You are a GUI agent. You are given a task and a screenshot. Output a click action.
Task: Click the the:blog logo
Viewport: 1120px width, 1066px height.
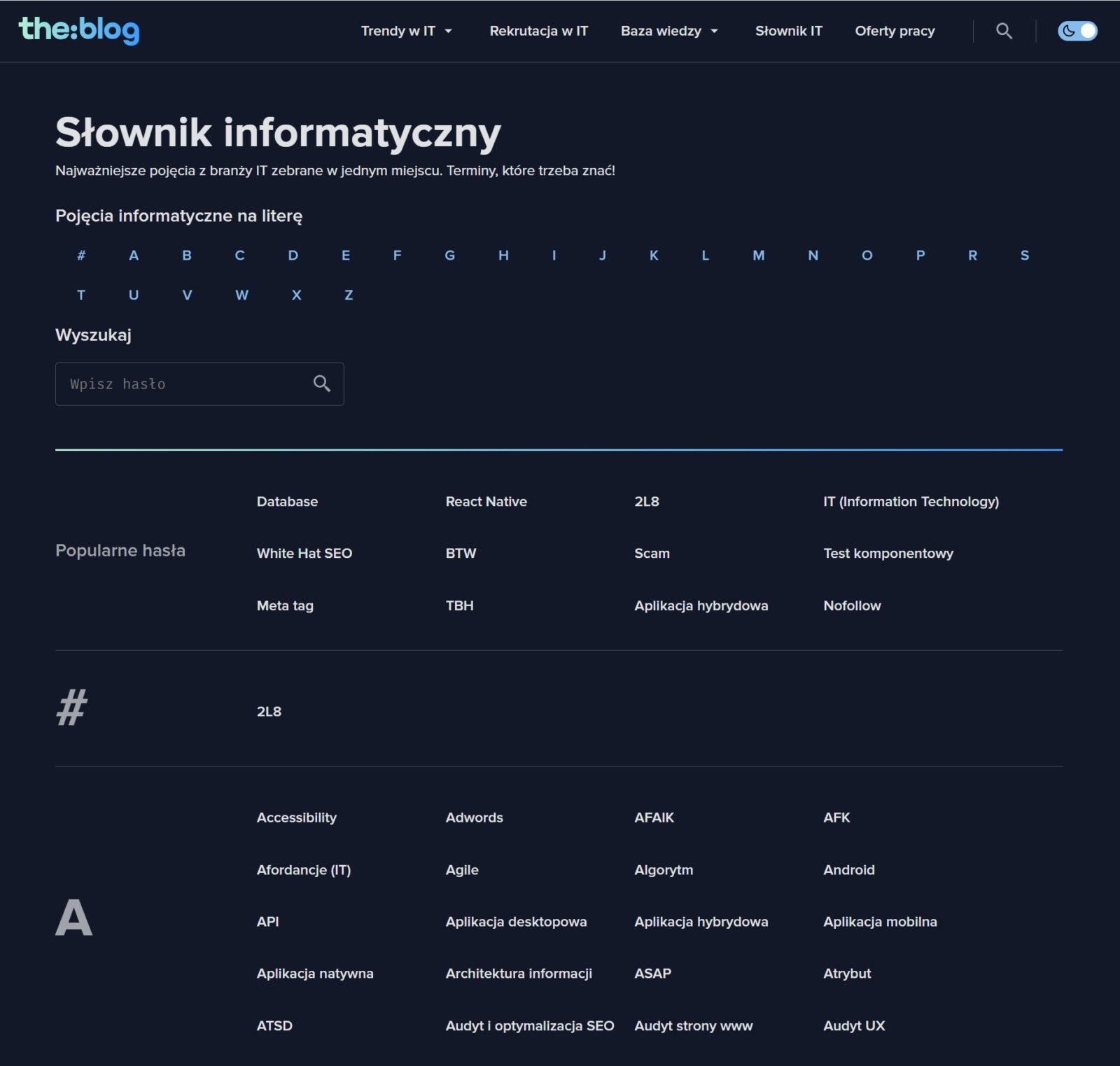tap(78, 30)
